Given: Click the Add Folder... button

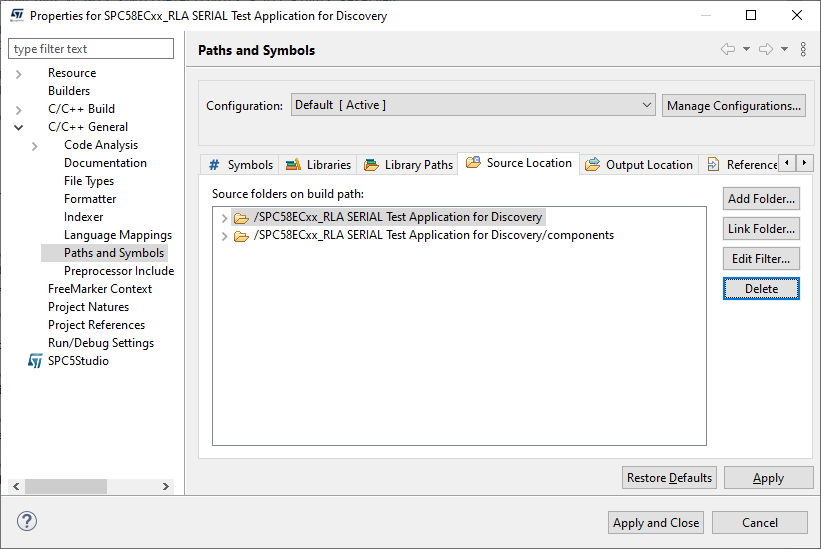Looking at the screenshot, I should [761, 199].
